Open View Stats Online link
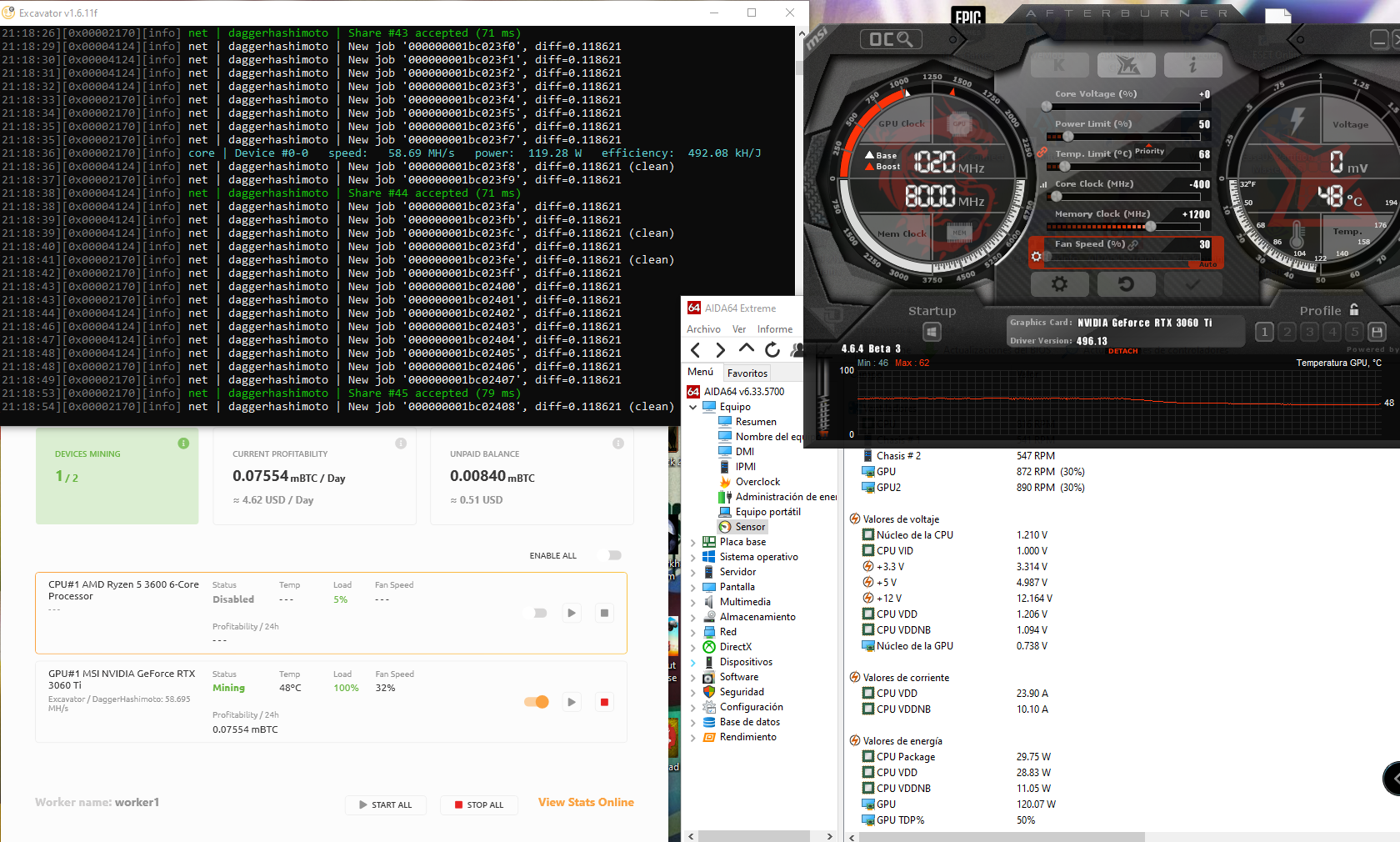 586,802
